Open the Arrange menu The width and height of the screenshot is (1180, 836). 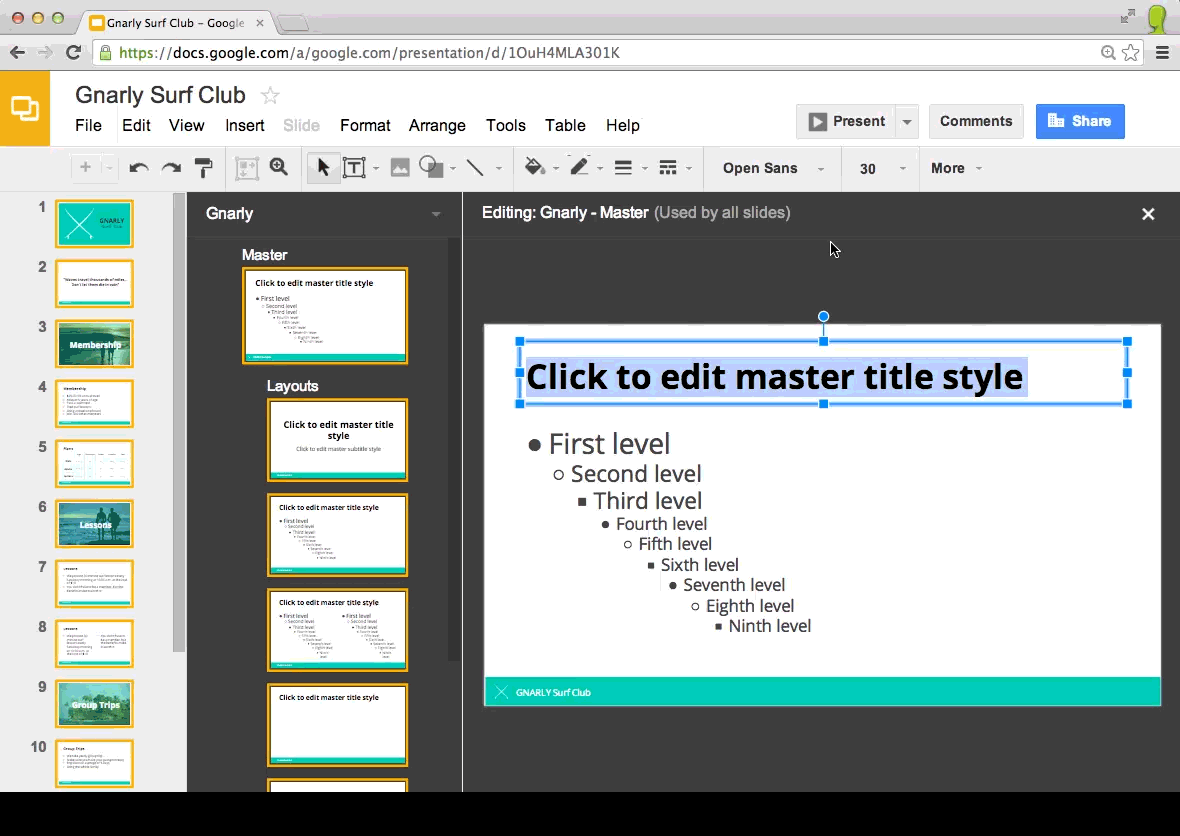[437, 125]
